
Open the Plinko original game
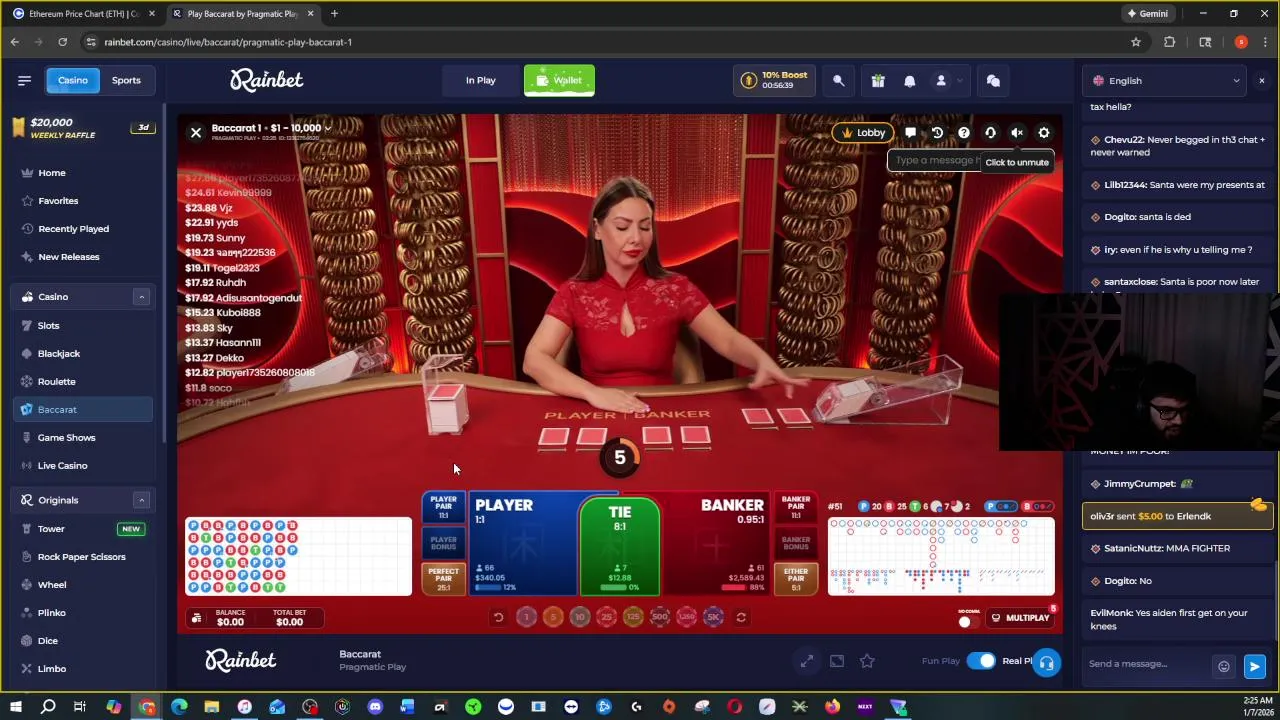click(x=82, y=613)
